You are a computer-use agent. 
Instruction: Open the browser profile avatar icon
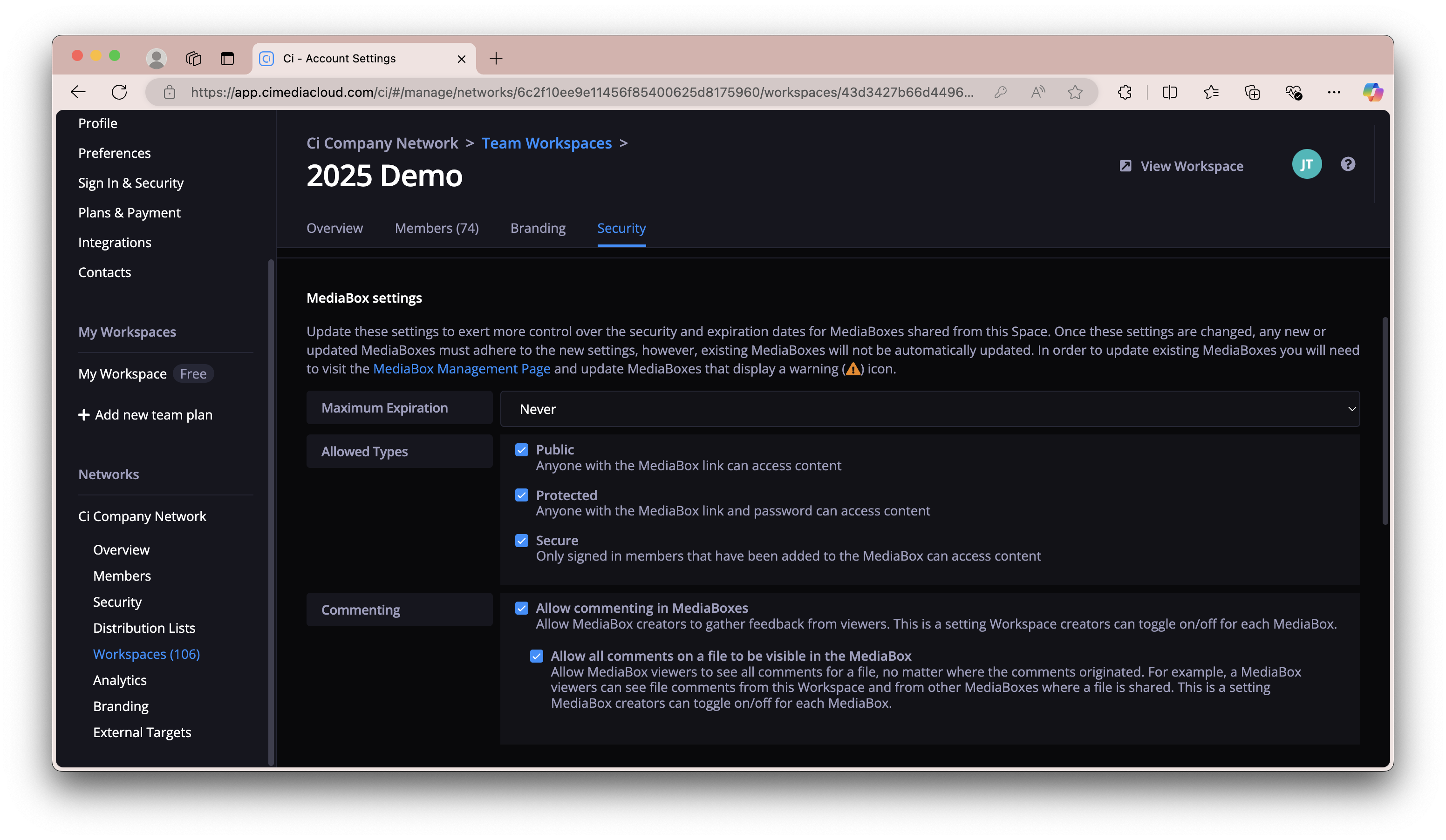[156, 58]
